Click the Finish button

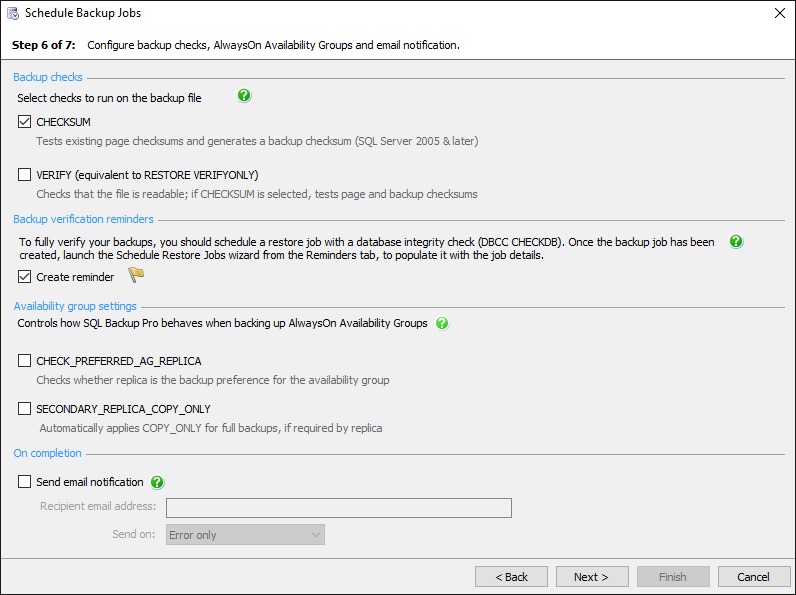tap(673, 577)
